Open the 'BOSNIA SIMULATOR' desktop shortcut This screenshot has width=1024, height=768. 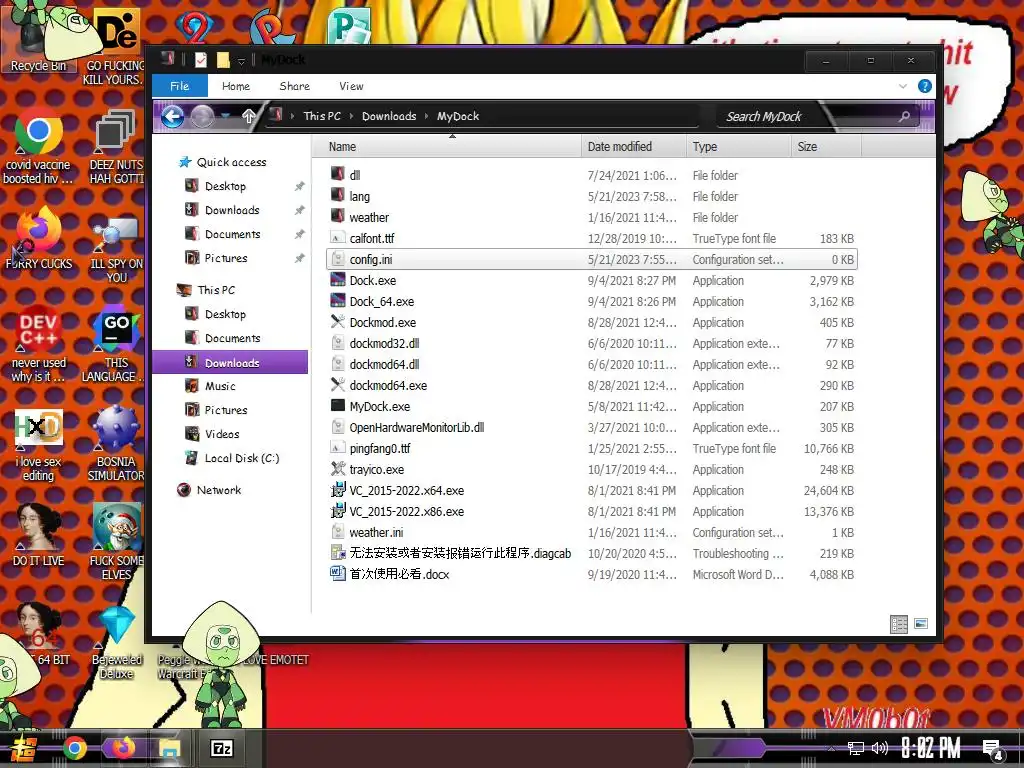(x=116, y=444)
